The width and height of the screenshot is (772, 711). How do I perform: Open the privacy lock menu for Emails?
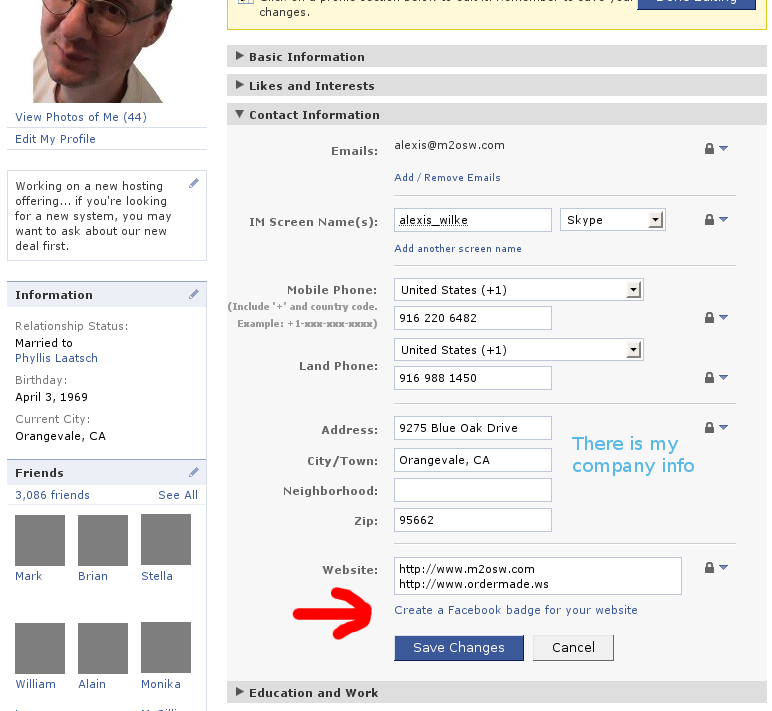point(716,148)
